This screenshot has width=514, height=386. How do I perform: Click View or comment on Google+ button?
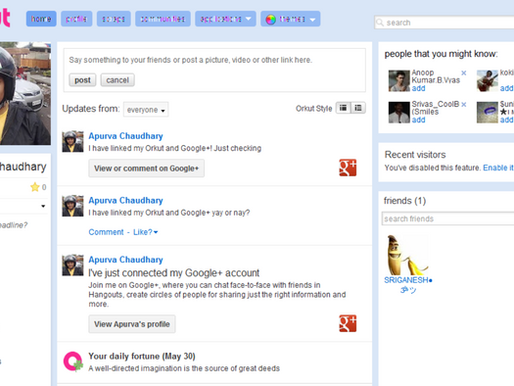(146, 168)
